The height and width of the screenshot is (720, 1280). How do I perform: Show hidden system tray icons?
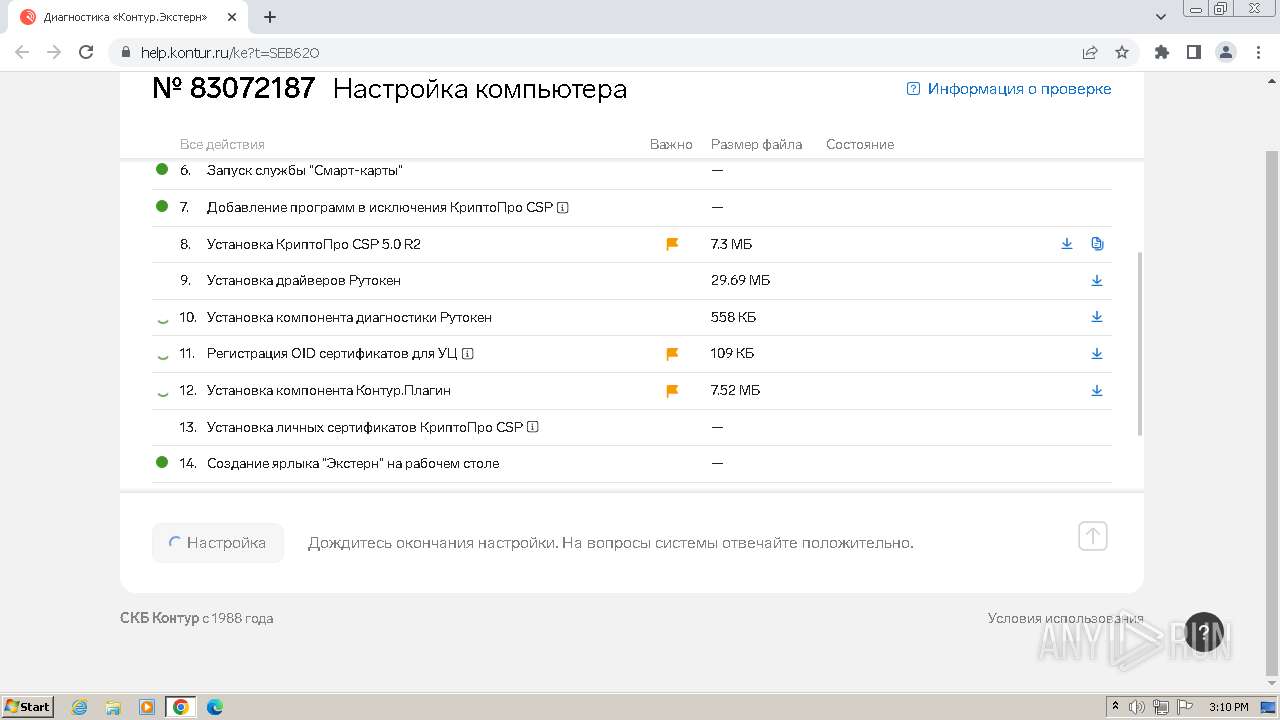(x=1115, y=707)
